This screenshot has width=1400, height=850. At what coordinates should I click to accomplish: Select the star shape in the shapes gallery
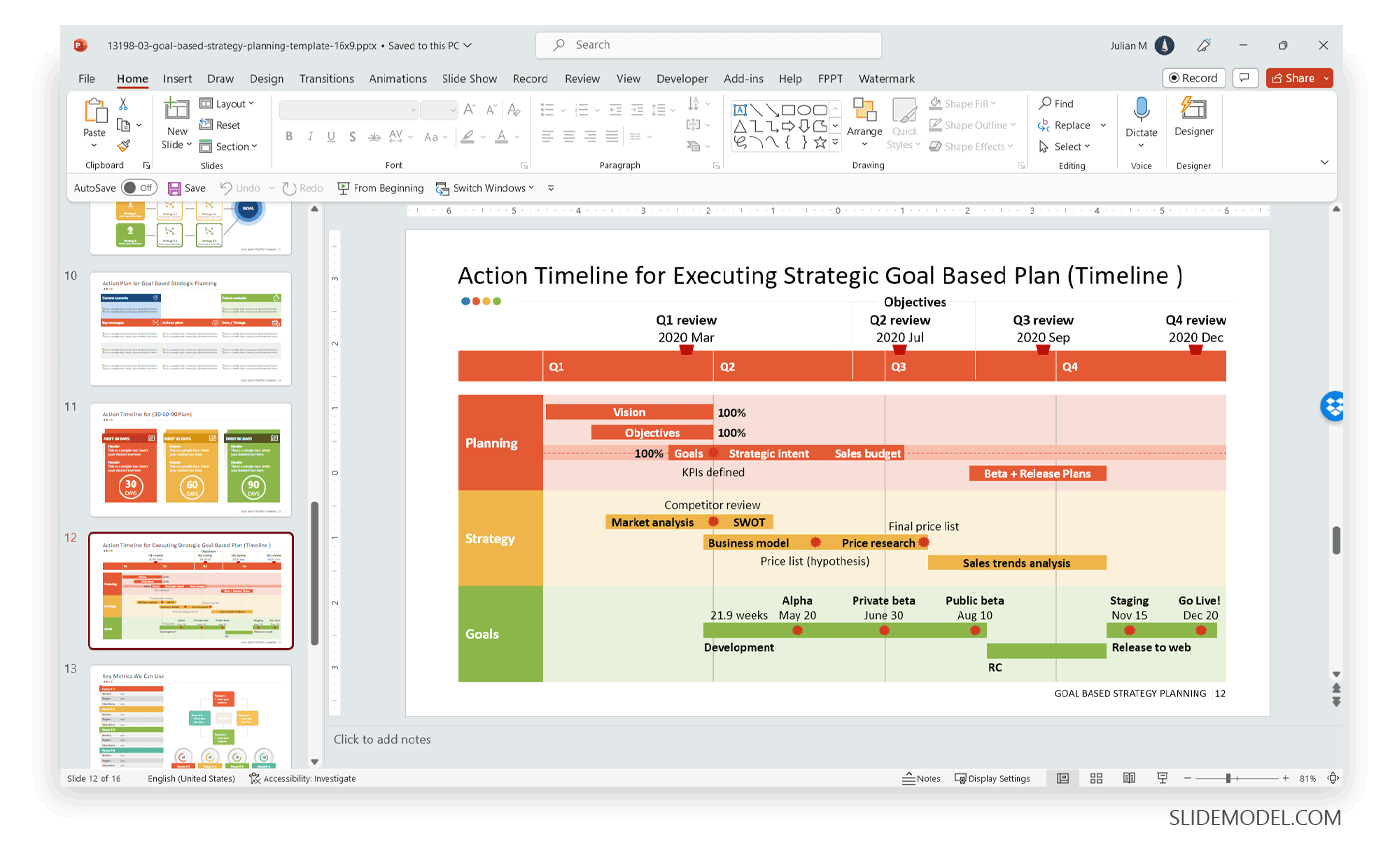[820, 143]
